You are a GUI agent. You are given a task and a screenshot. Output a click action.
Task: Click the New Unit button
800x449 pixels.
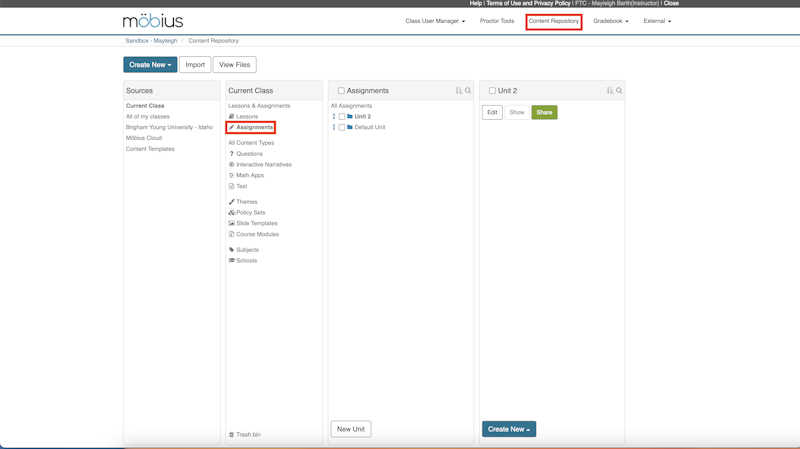coord(351,429)
